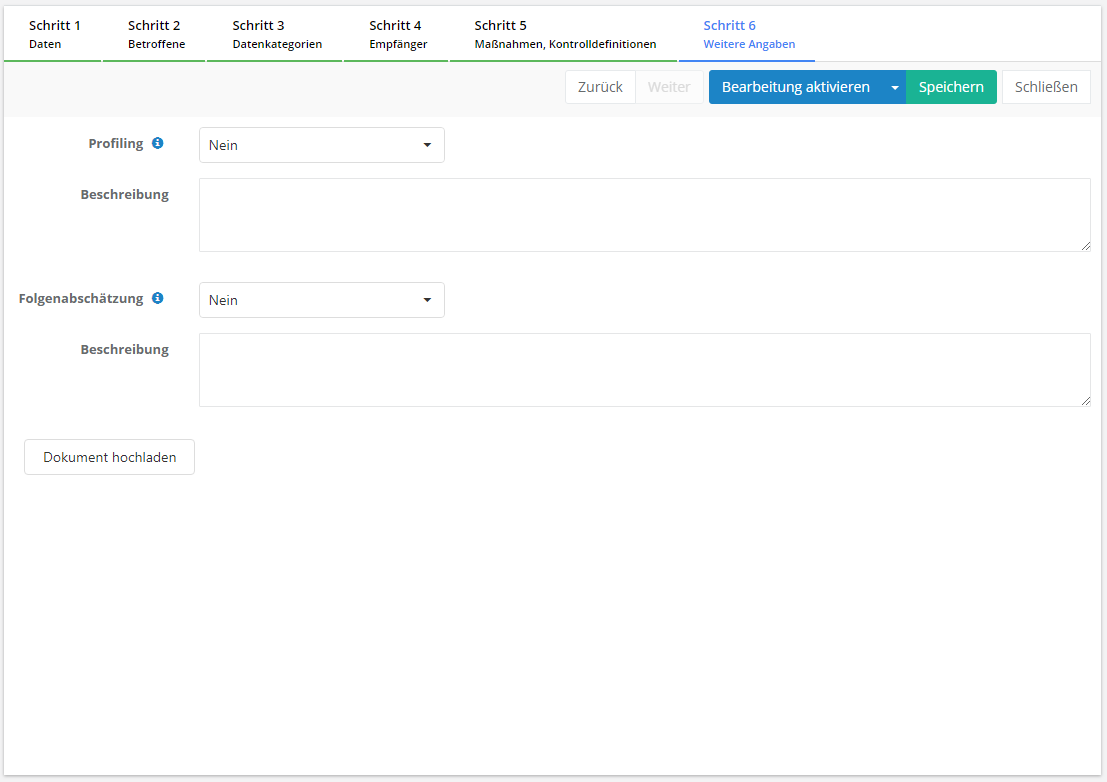
Task: Open the Schritt 3 Datenkategorien tab
Action: 276,34
